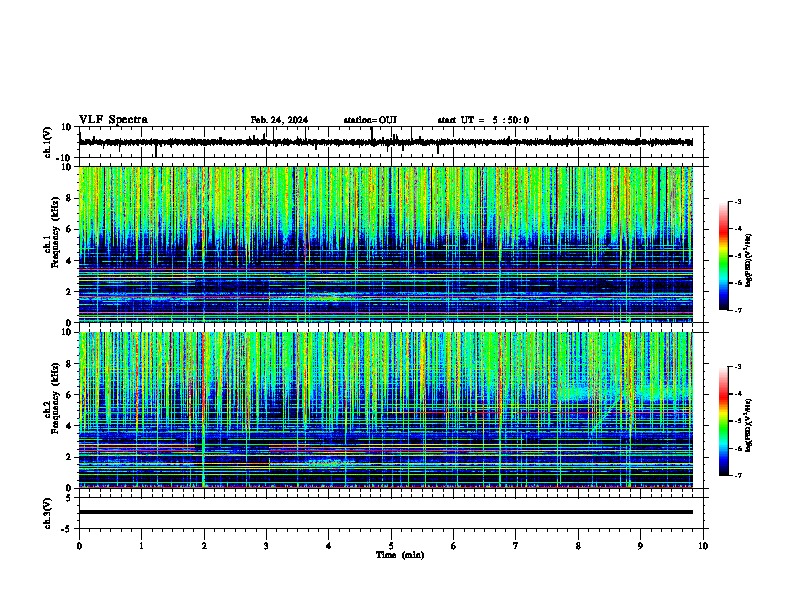Click the "2" tick on ch.2 frequency axis

[x=69, y=457]
